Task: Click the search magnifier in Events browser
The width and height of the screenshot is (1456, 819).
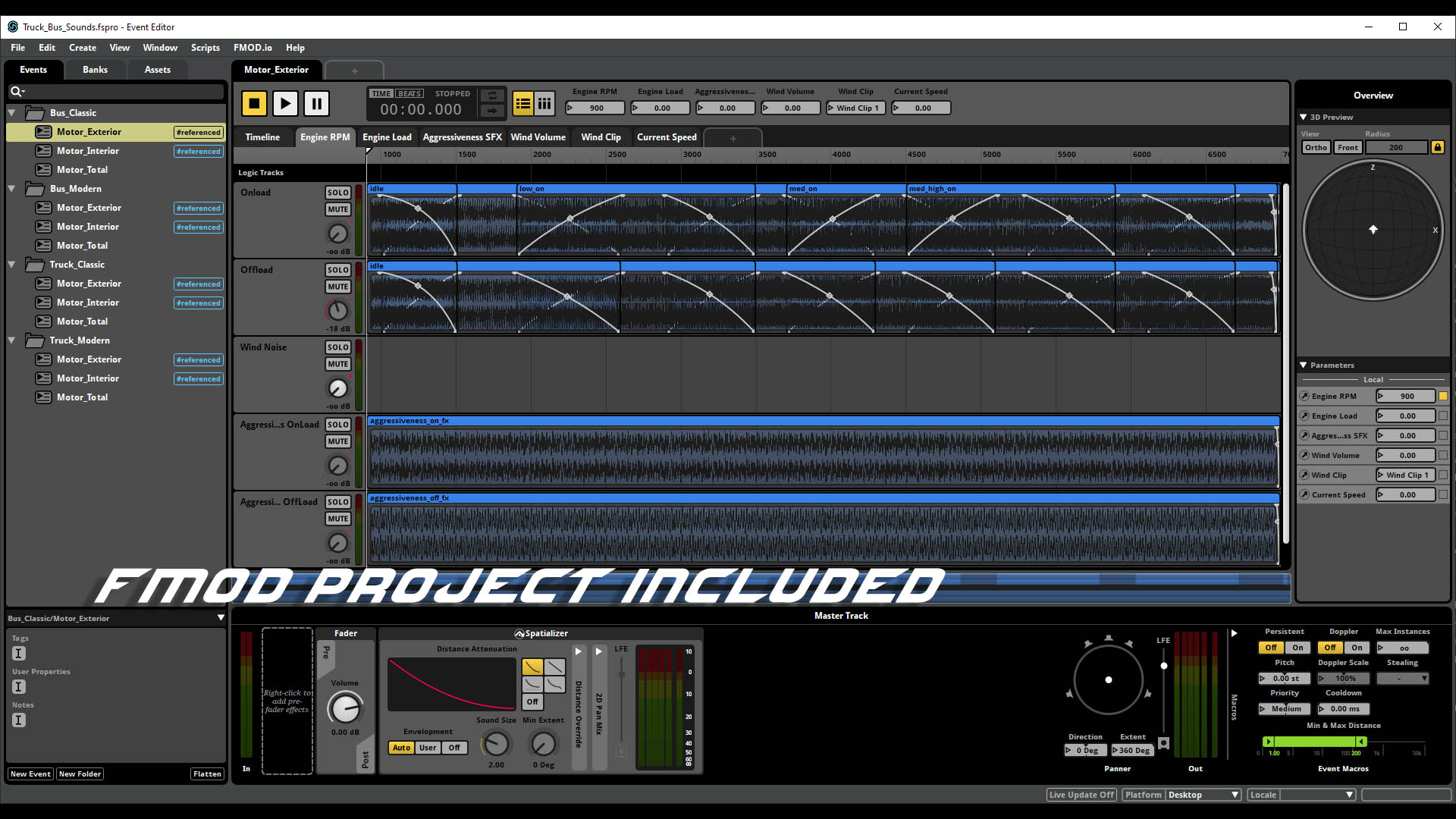Action: click(x=16, y=92)
